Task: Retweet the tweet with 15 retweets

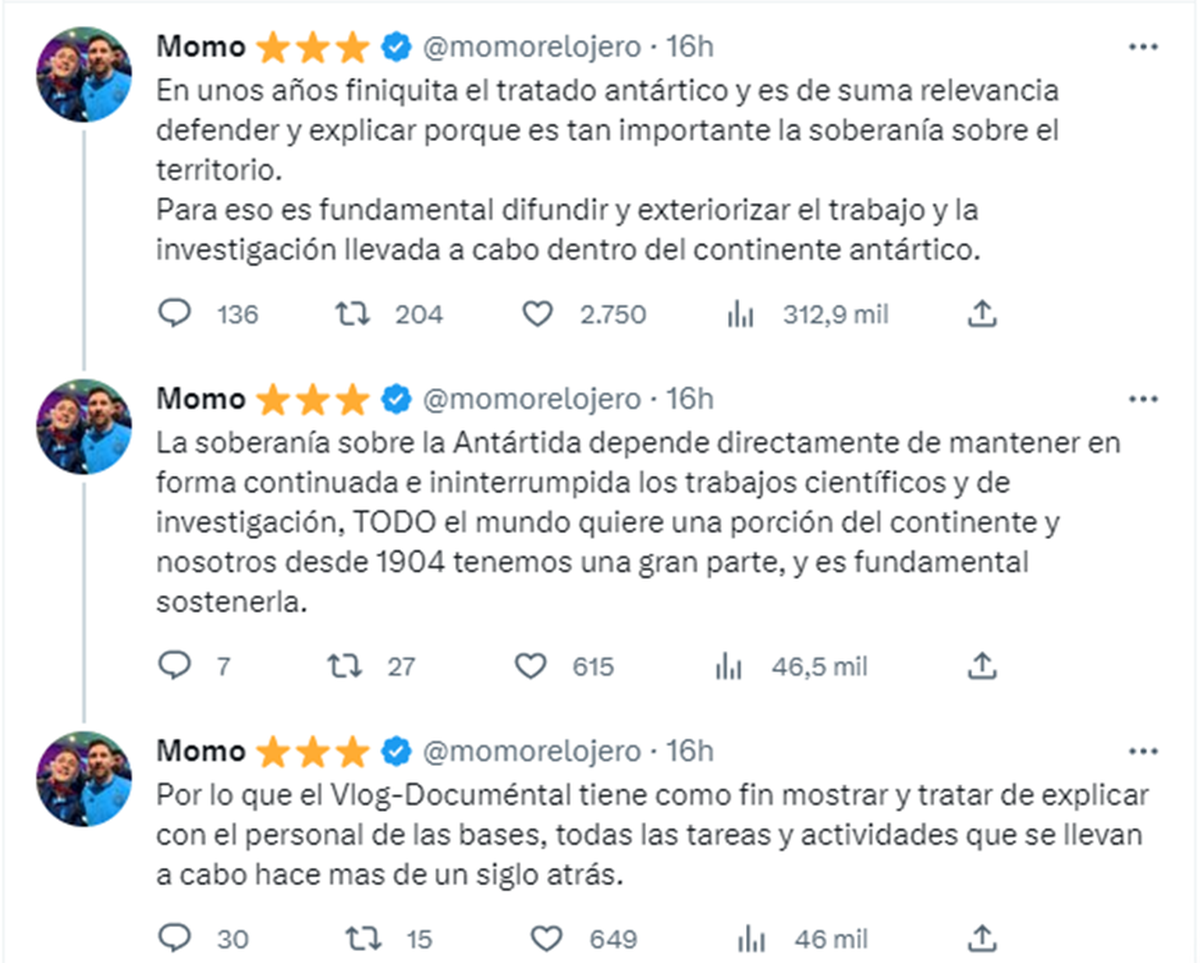Action: [x=361, y=938]
